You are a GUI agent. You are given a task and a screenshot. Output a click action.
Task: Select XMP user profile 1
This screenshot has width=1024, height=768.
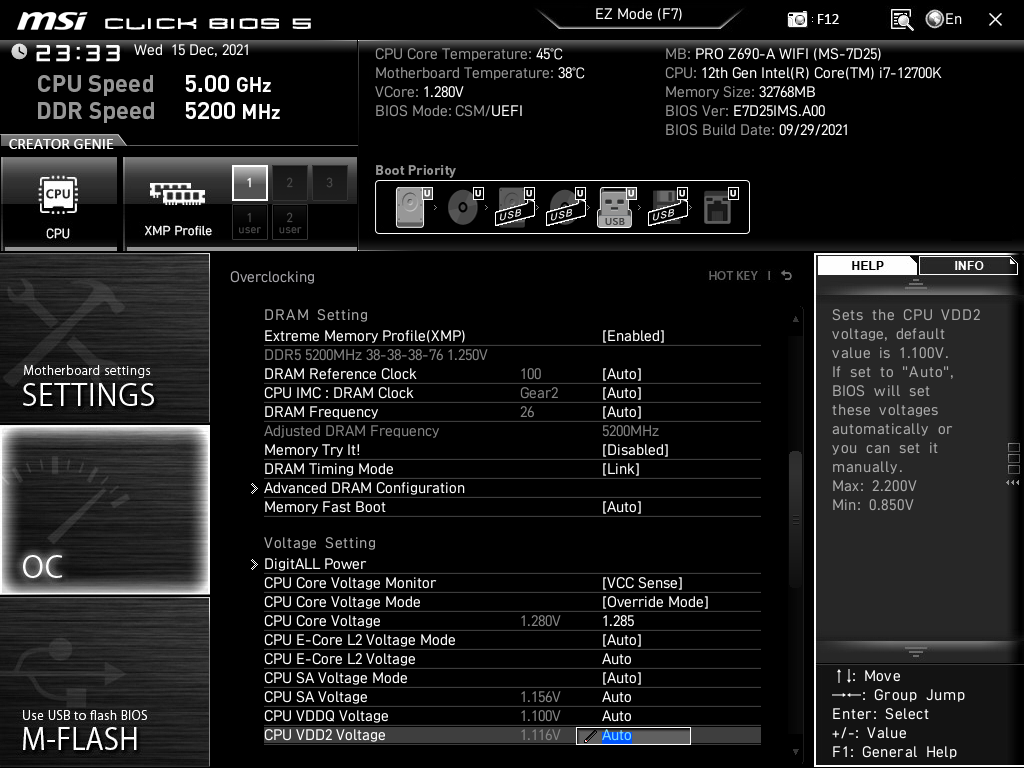point(249,223)
